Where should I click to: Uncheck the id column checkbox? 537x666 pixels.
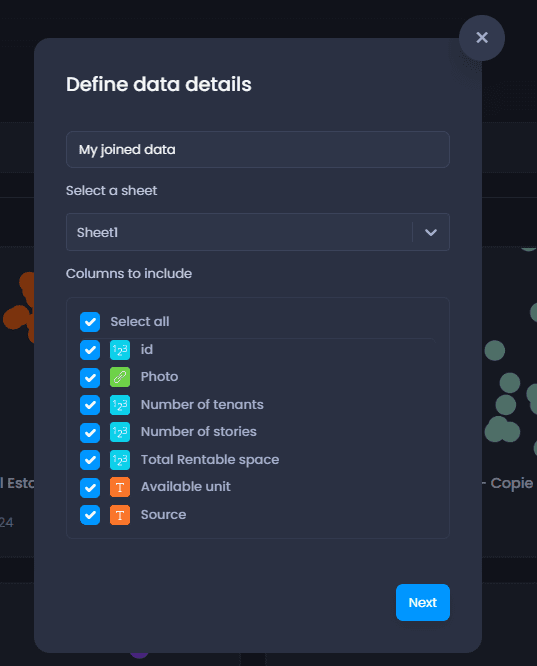(90, 350)
